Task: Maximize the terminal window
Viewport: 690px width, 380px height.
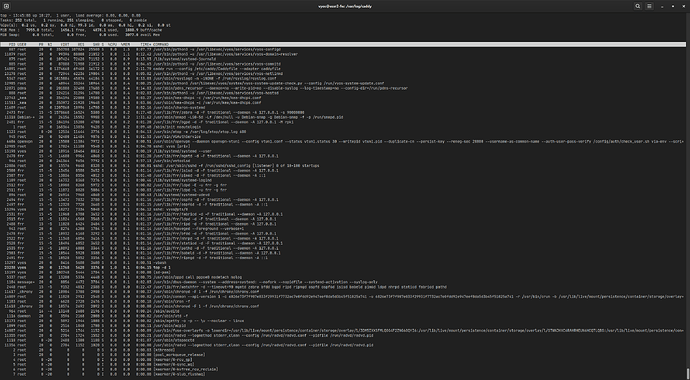Action: [673, 6]
